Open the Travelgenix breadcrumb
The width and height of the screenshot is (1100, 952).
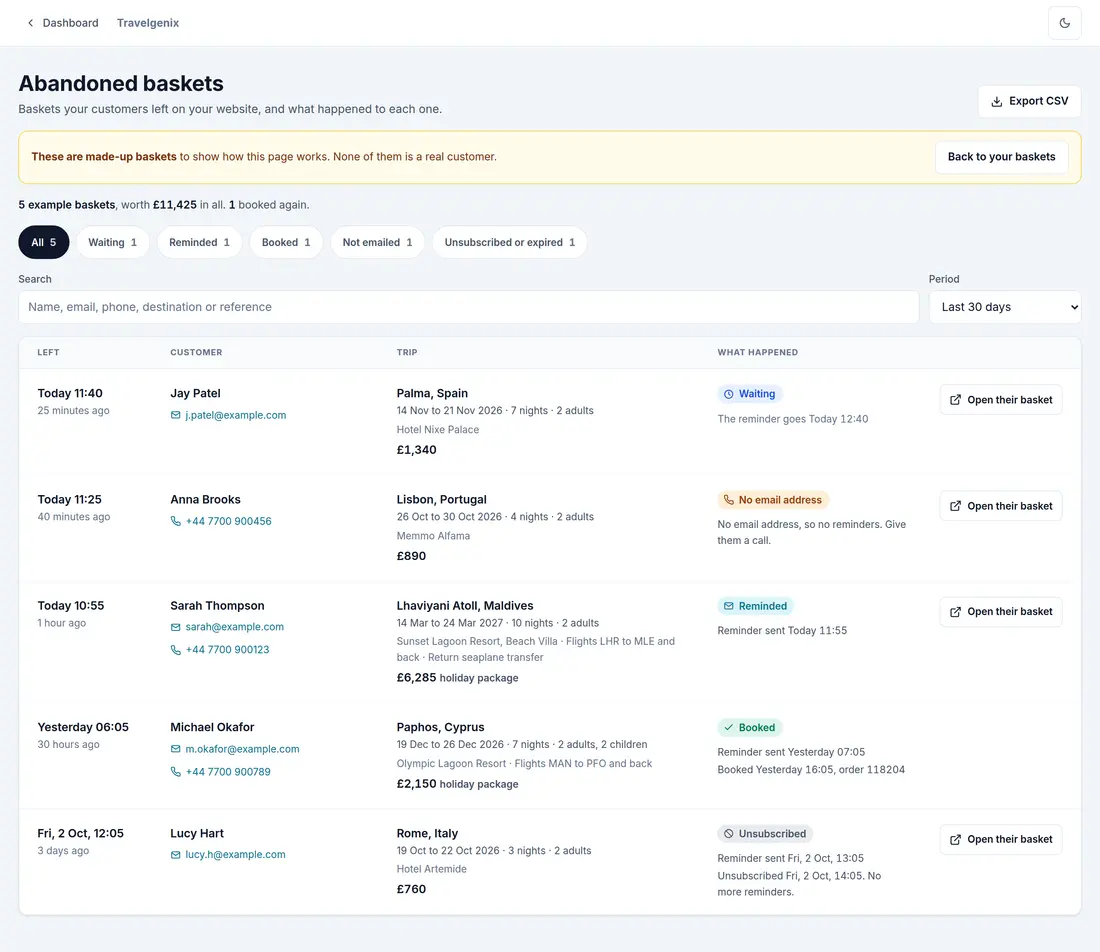148,23
